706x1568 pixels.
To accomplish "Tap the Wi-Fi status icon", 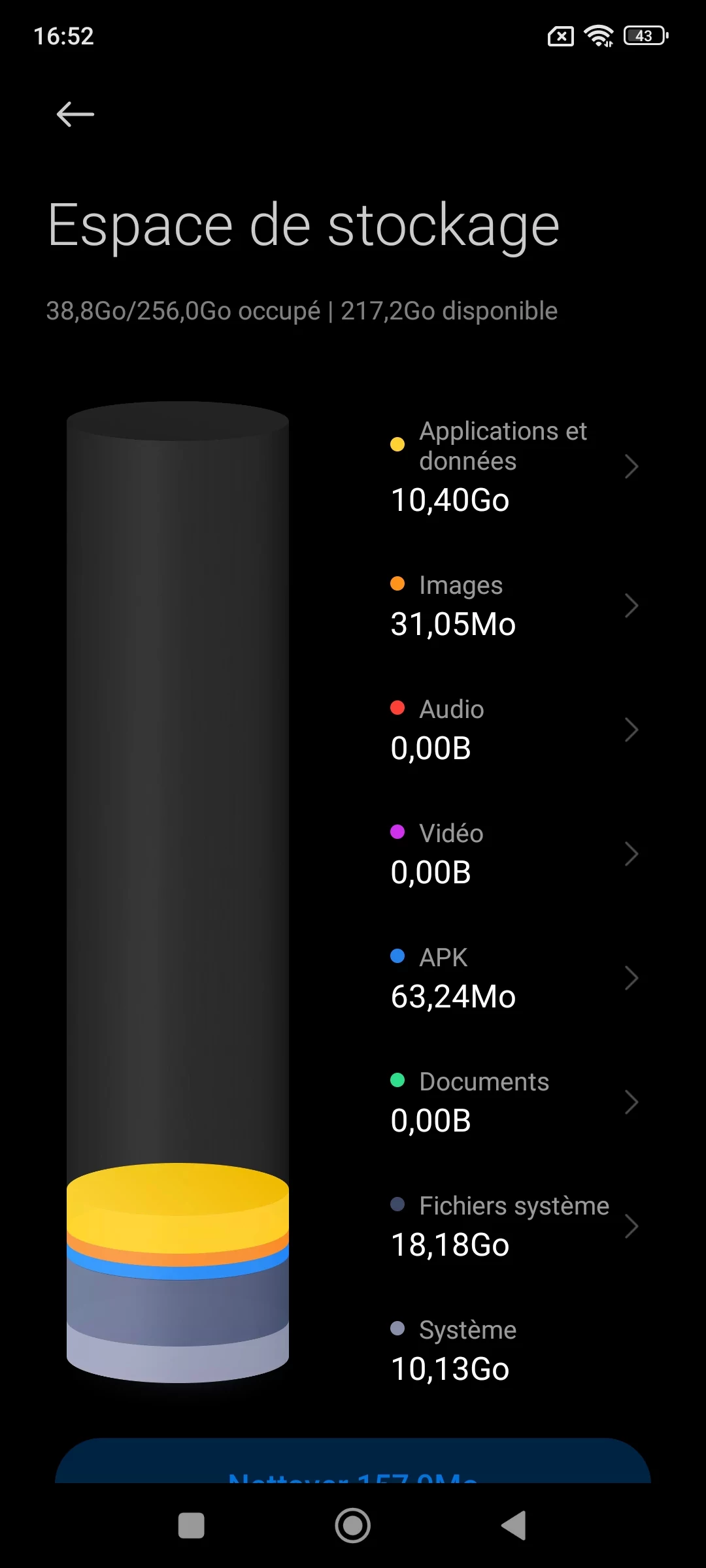I will [x=599, y=36].
